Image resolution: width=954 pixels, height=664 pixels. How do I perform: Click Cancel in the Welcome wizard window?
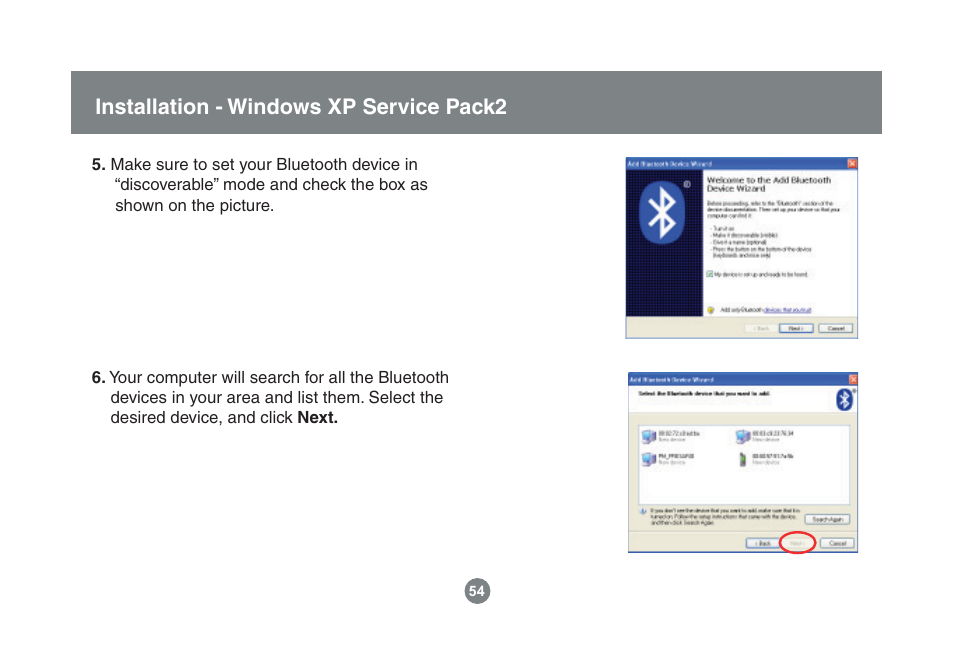(836, 329)
